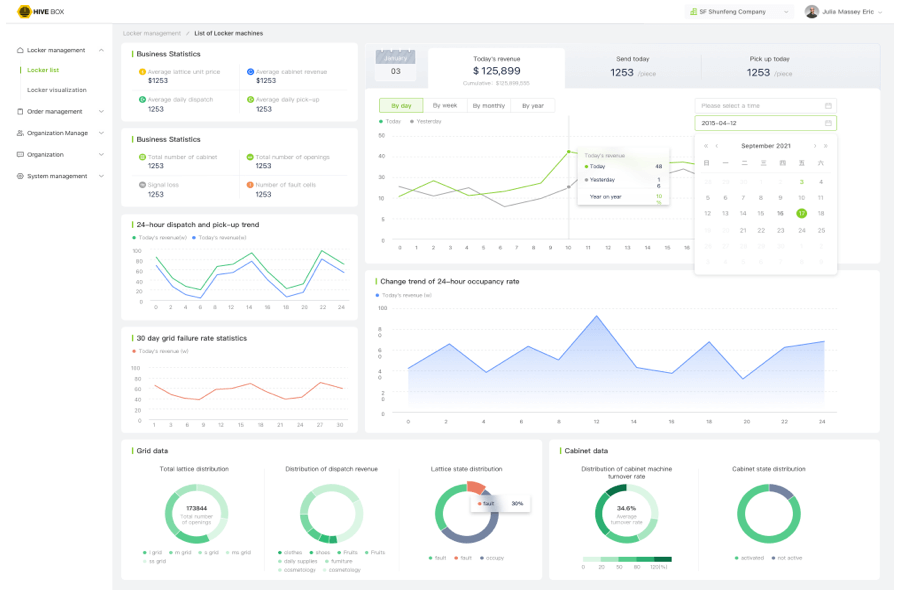Click next month arrow in calendar header
This screenshot has width=900, height=592.
coord(815,146)
